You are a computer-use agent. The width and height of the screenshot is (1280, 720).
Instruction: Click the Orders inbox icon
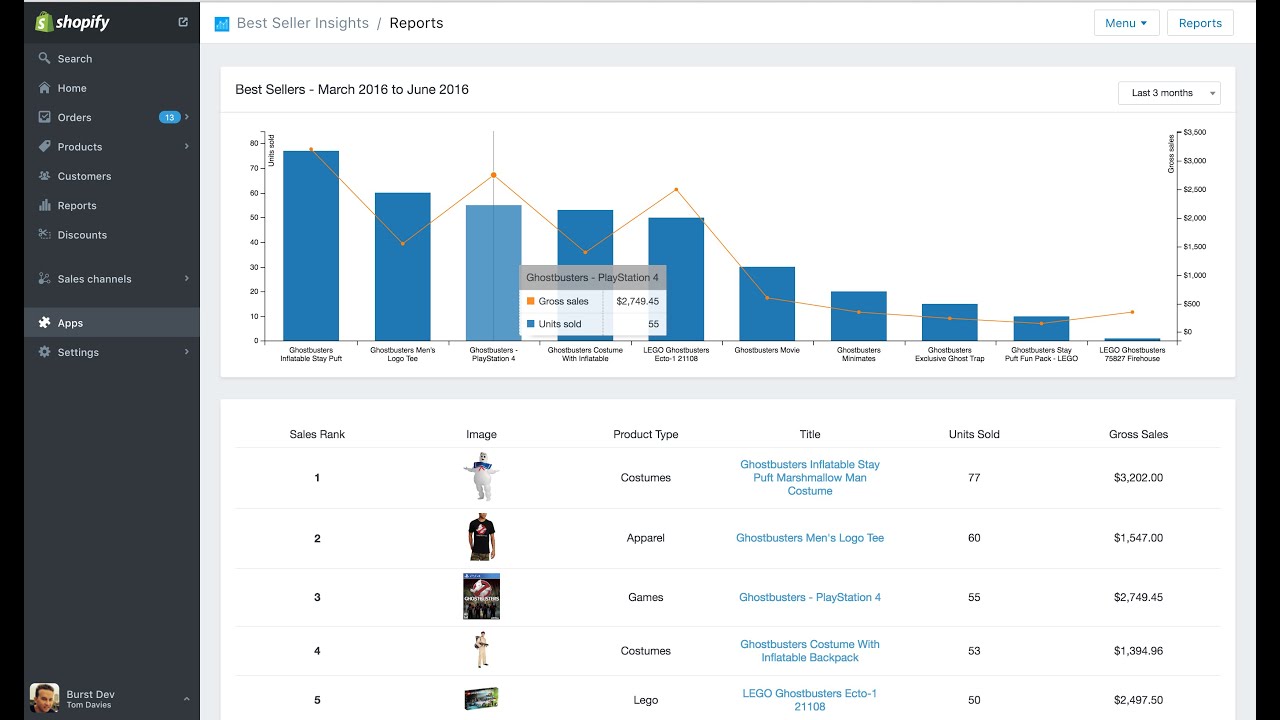44,117
